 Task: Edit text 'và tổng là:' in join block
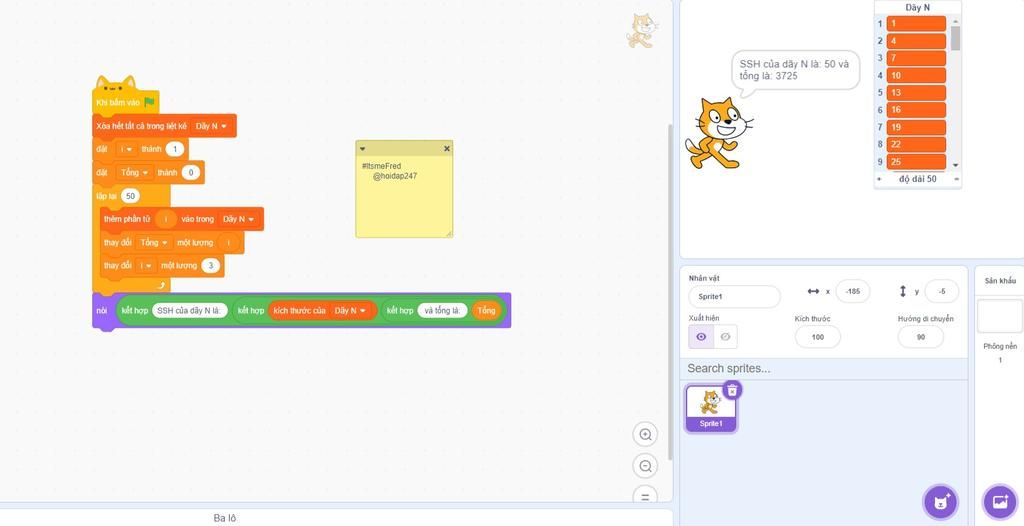[x=442, y=310]
